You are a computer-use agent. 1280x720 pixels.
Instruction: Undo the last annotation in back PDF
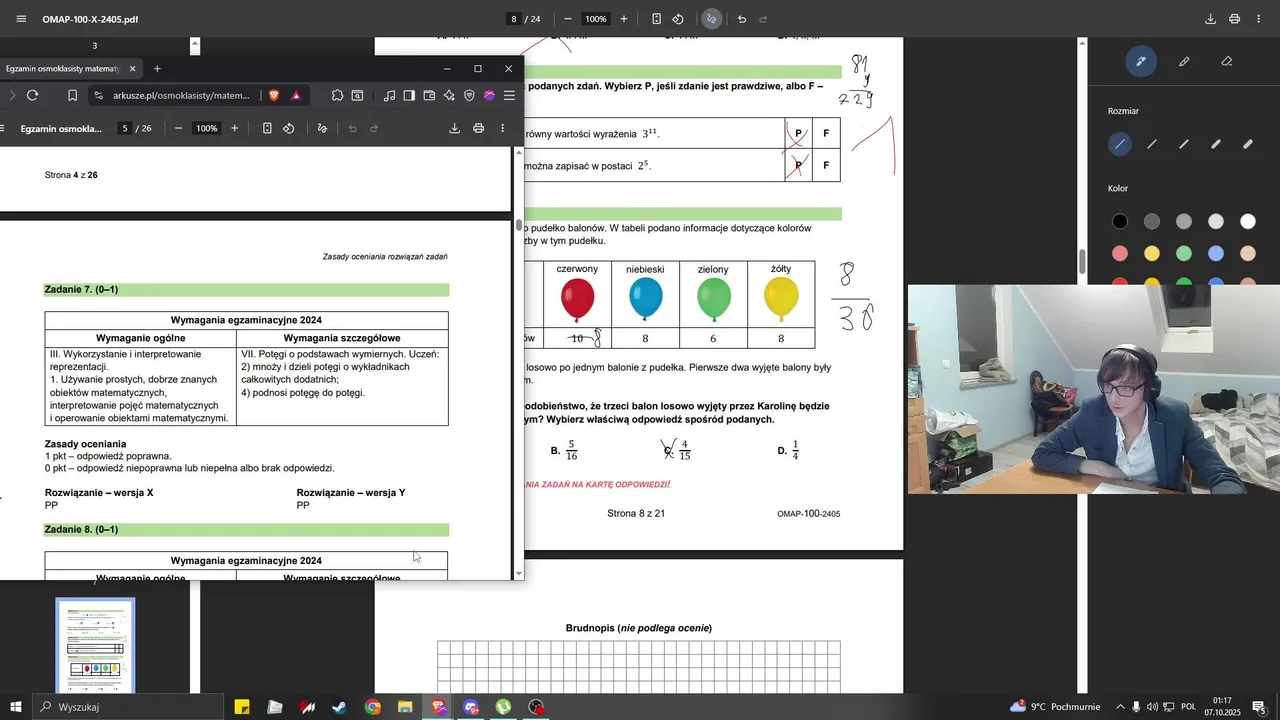pyautogui.click(x=742, y=19)
